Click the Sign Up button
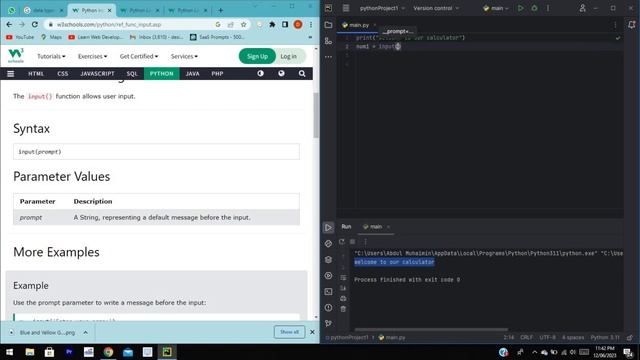 257,56
